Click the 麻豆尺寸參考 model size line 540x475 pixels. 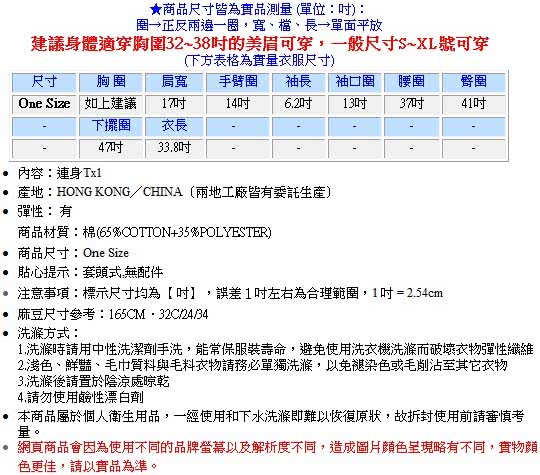coord(113,314)
